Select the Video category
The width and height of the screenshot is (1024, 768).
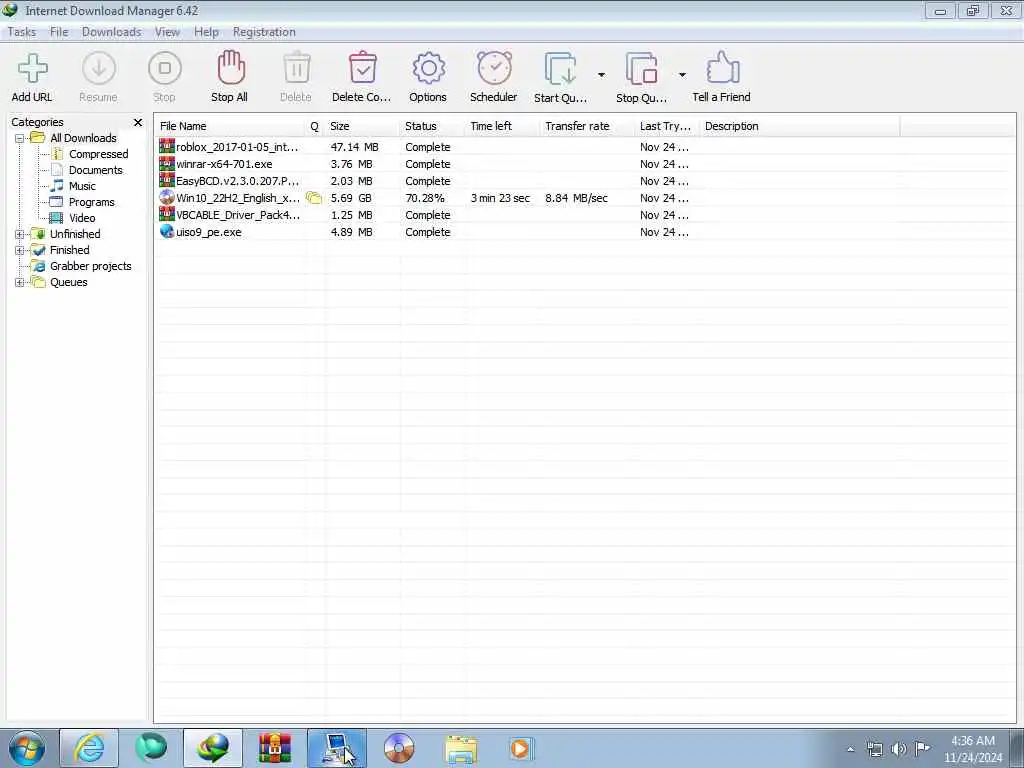coord(82,218)
